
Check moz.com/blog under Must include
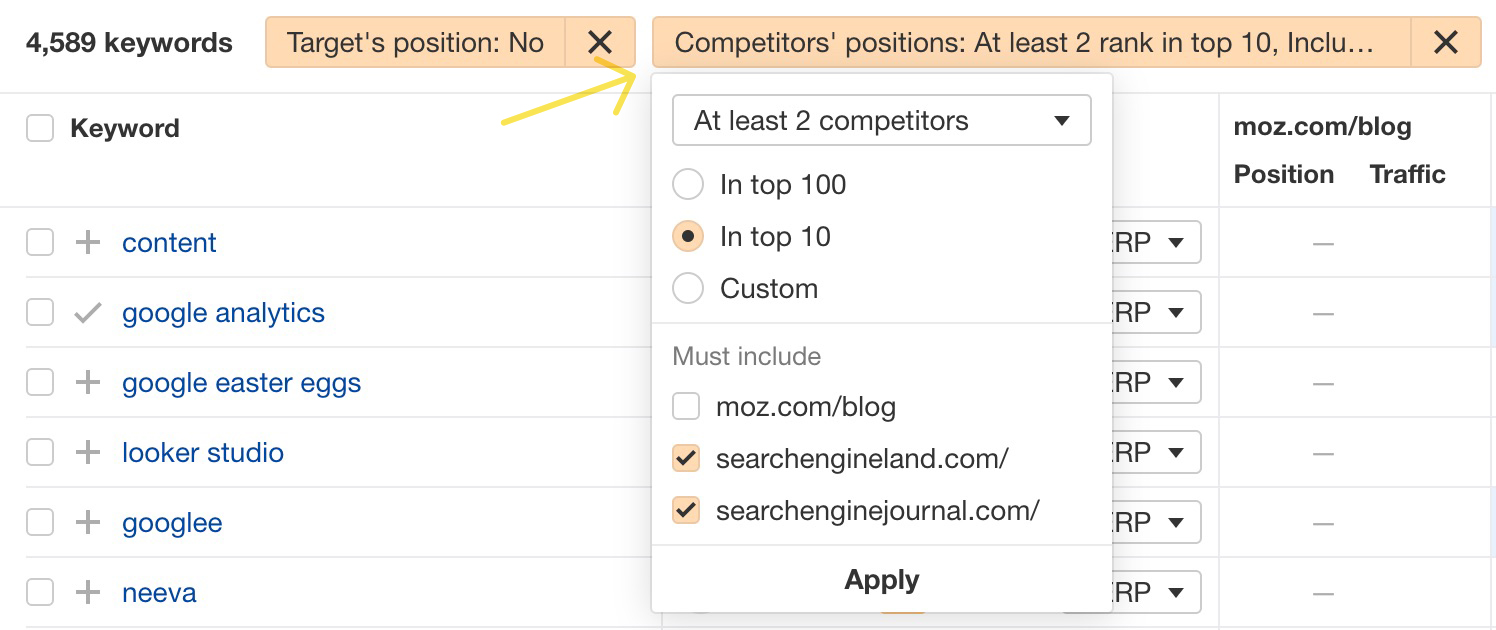[686, 406]
